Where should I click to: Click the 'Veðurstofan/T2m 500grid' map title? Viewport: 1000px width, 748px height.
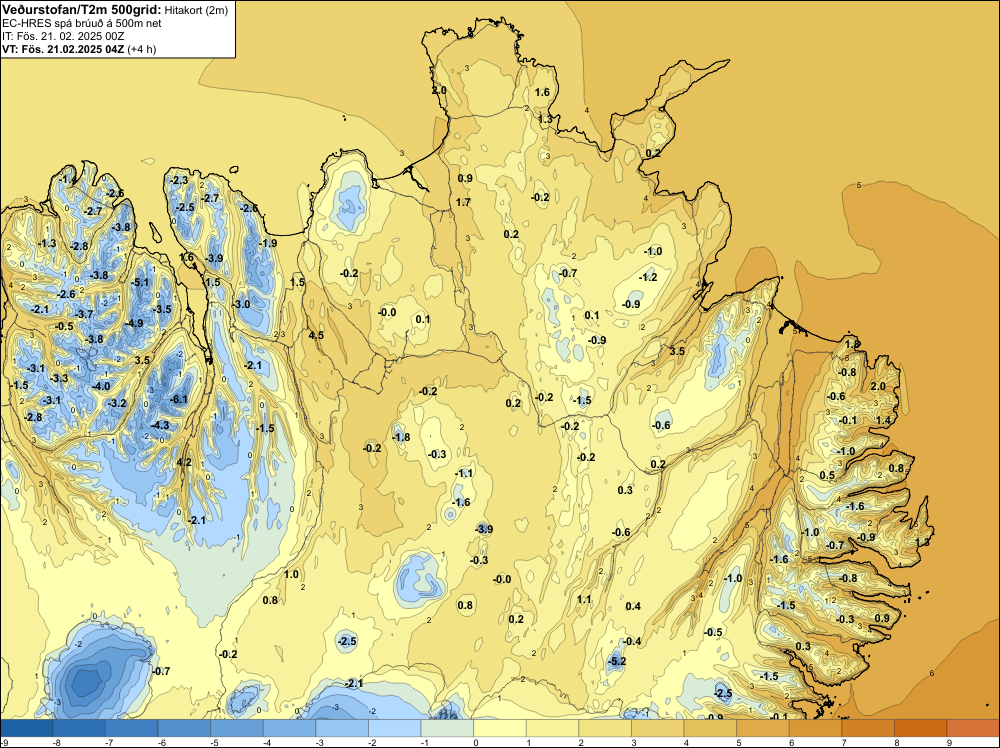[x=82, y=9]
